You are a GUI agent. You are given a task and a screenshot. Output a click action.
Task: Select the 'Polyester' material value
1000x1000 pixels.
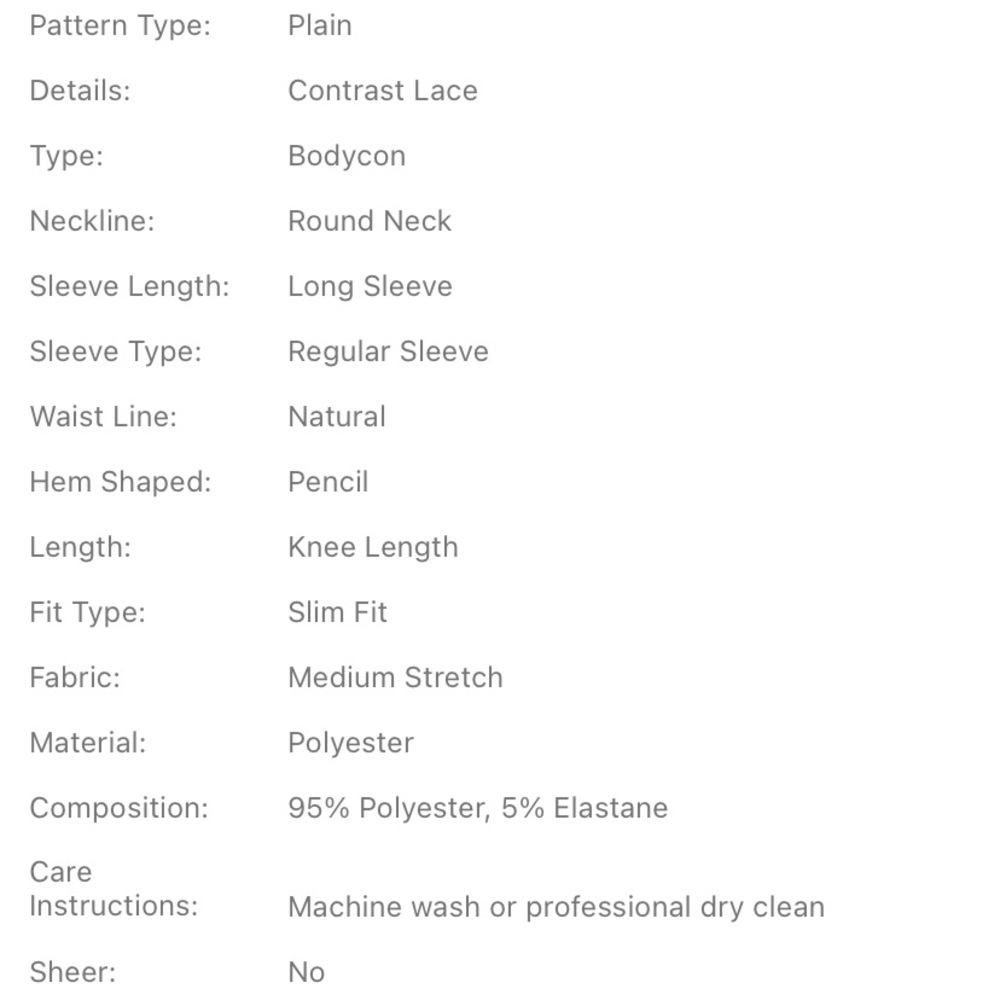[x=351, y=743]
